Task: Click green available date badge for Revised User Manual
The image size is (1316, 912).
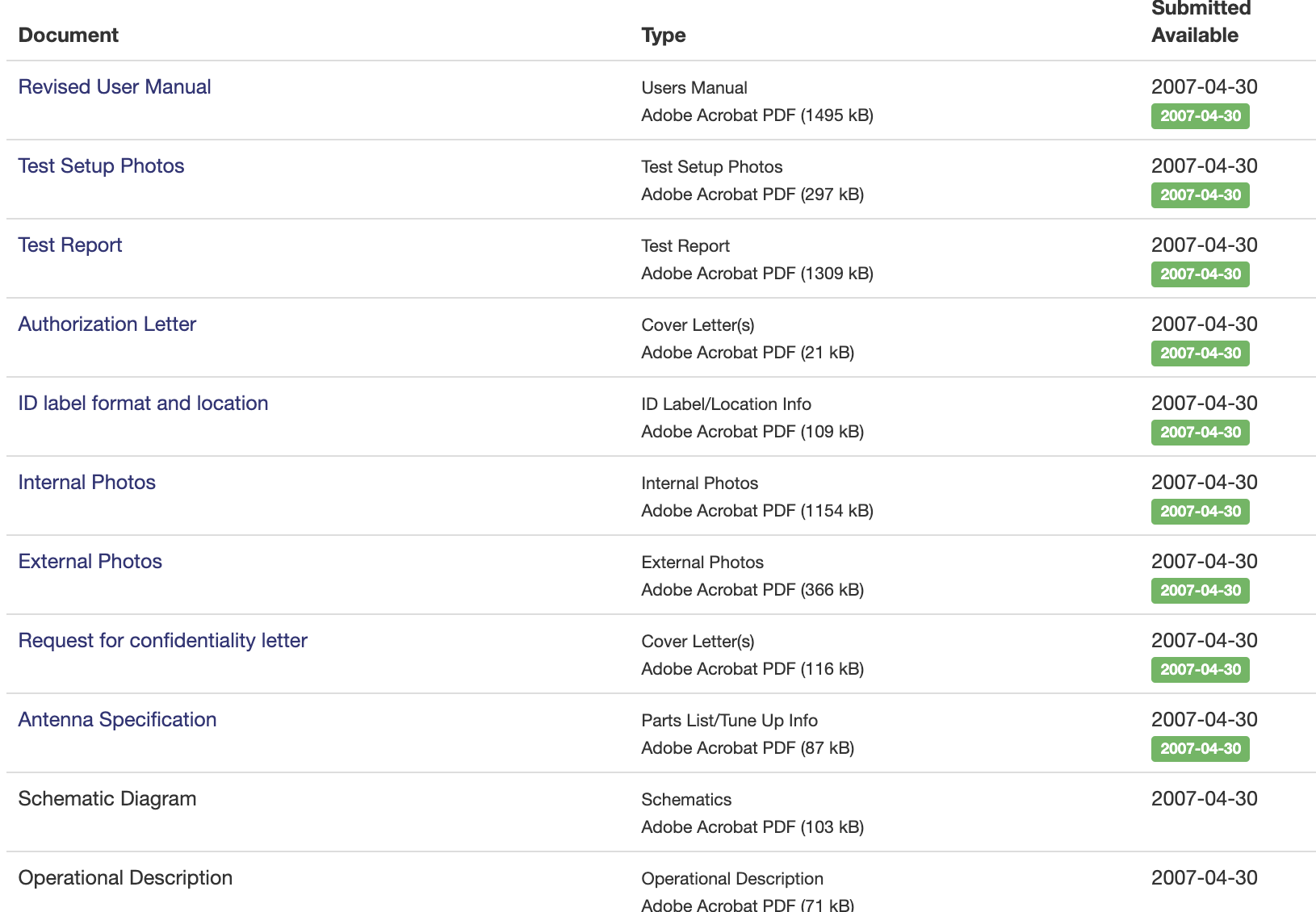Action: (x=1201, y=116)
